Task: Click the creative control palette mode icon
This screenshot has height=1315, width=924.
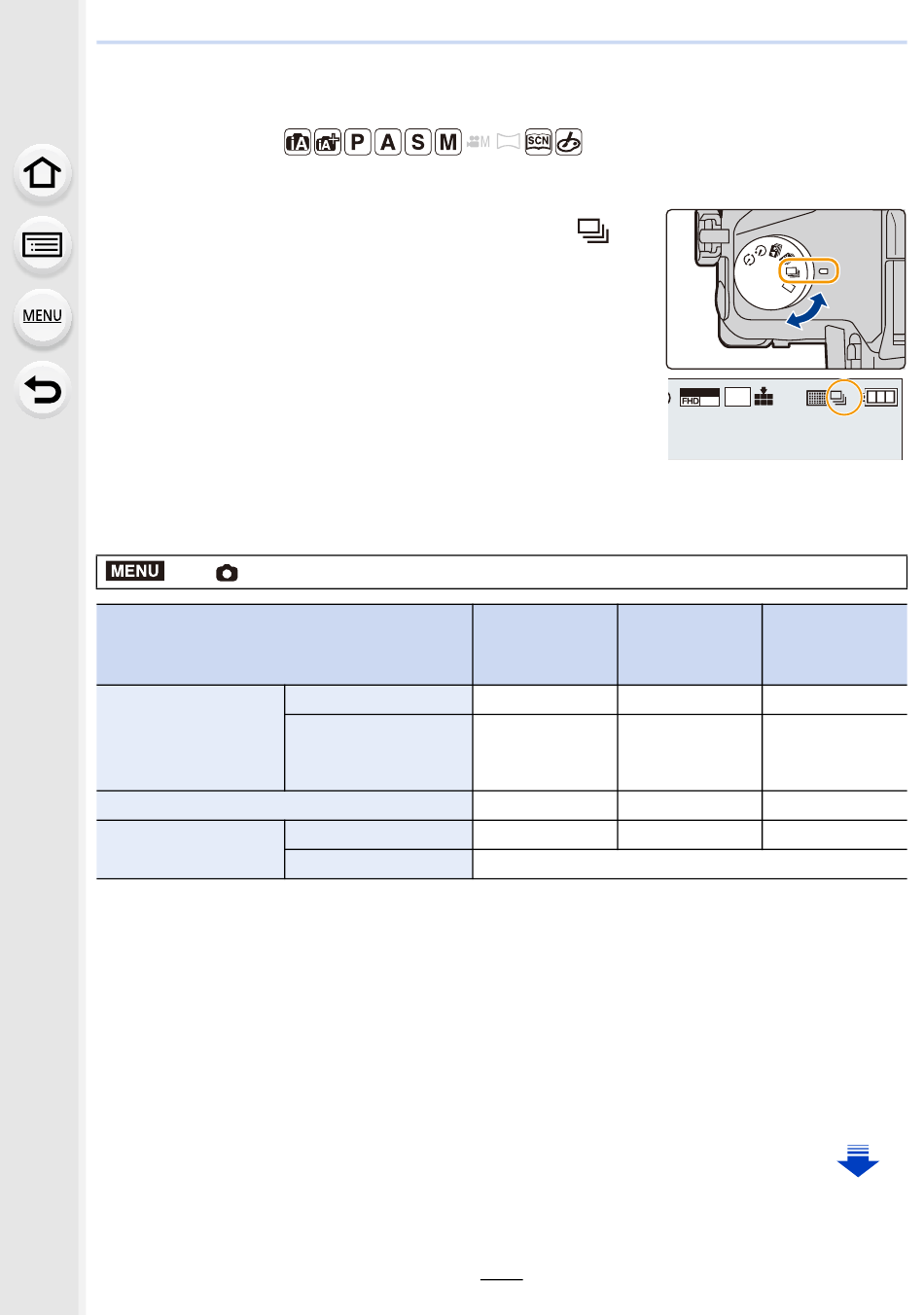Action: click(x=569, y=142)
